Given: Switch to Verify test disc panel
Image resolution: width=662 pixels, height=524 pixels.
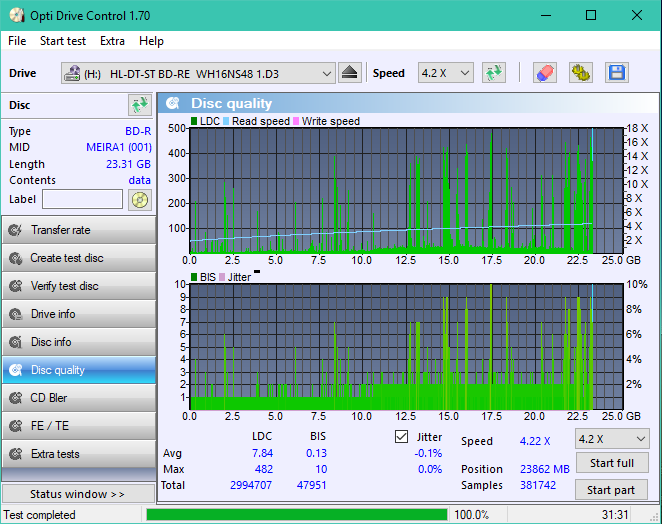Looking at the screenshot, I should point(79,286).
